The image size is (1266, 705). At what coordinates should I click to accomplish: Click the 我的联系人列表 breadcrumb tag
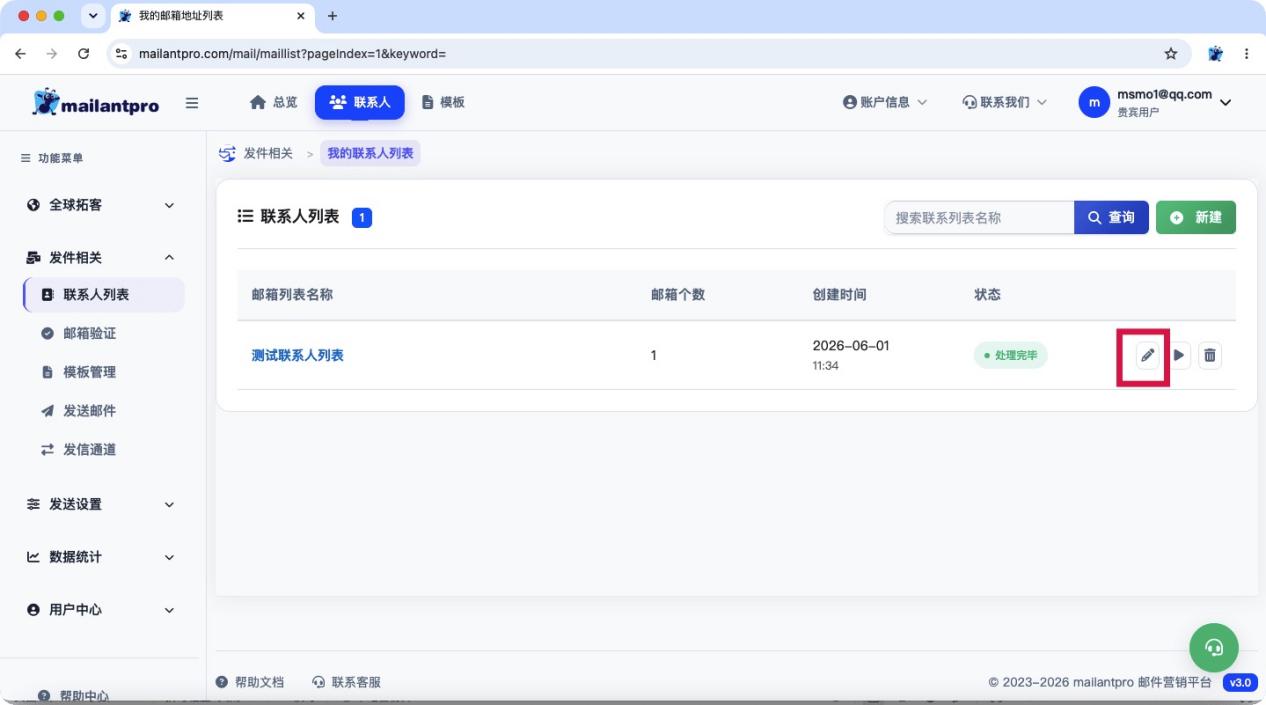[x=371, y=154]
